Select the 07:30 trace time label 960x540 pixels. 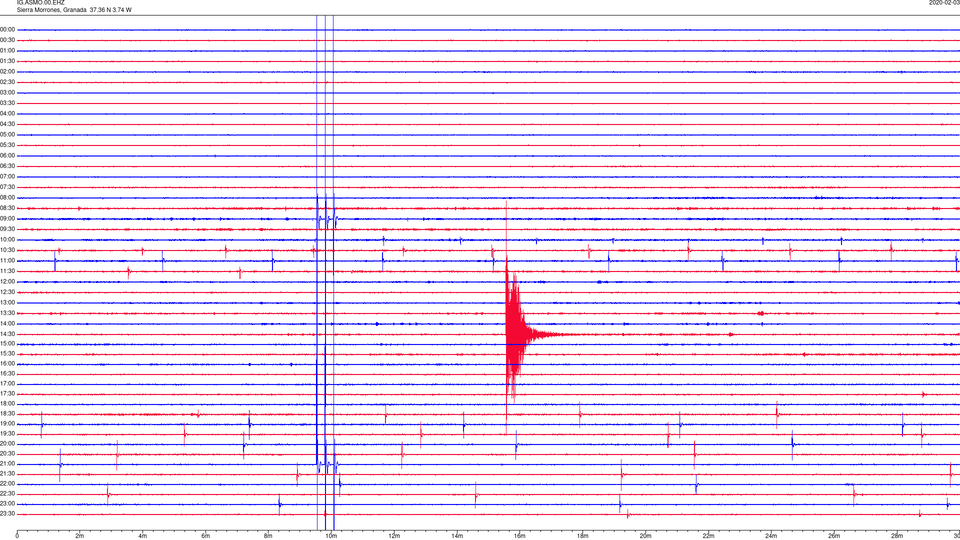tap(7, 187)
